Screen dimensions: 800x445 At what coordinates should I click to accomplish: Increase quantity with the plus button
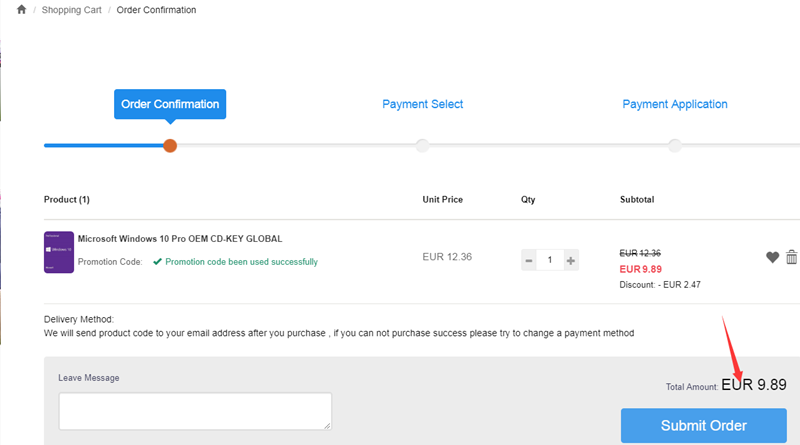pos(571,260)
